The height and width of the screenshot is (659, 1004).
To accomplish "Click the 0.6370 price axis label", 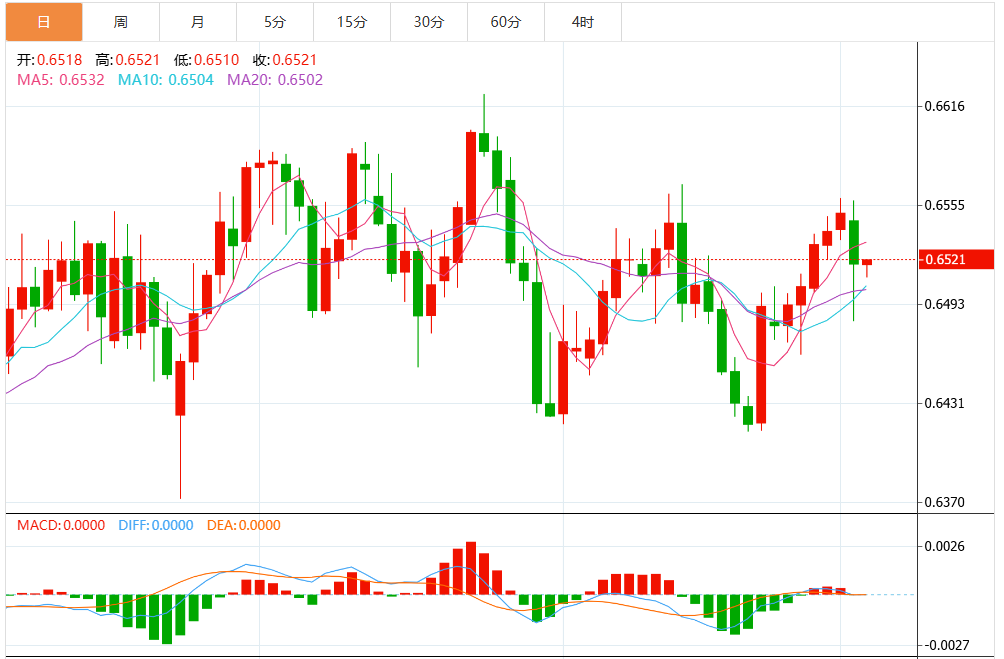I will pos(944,502).
